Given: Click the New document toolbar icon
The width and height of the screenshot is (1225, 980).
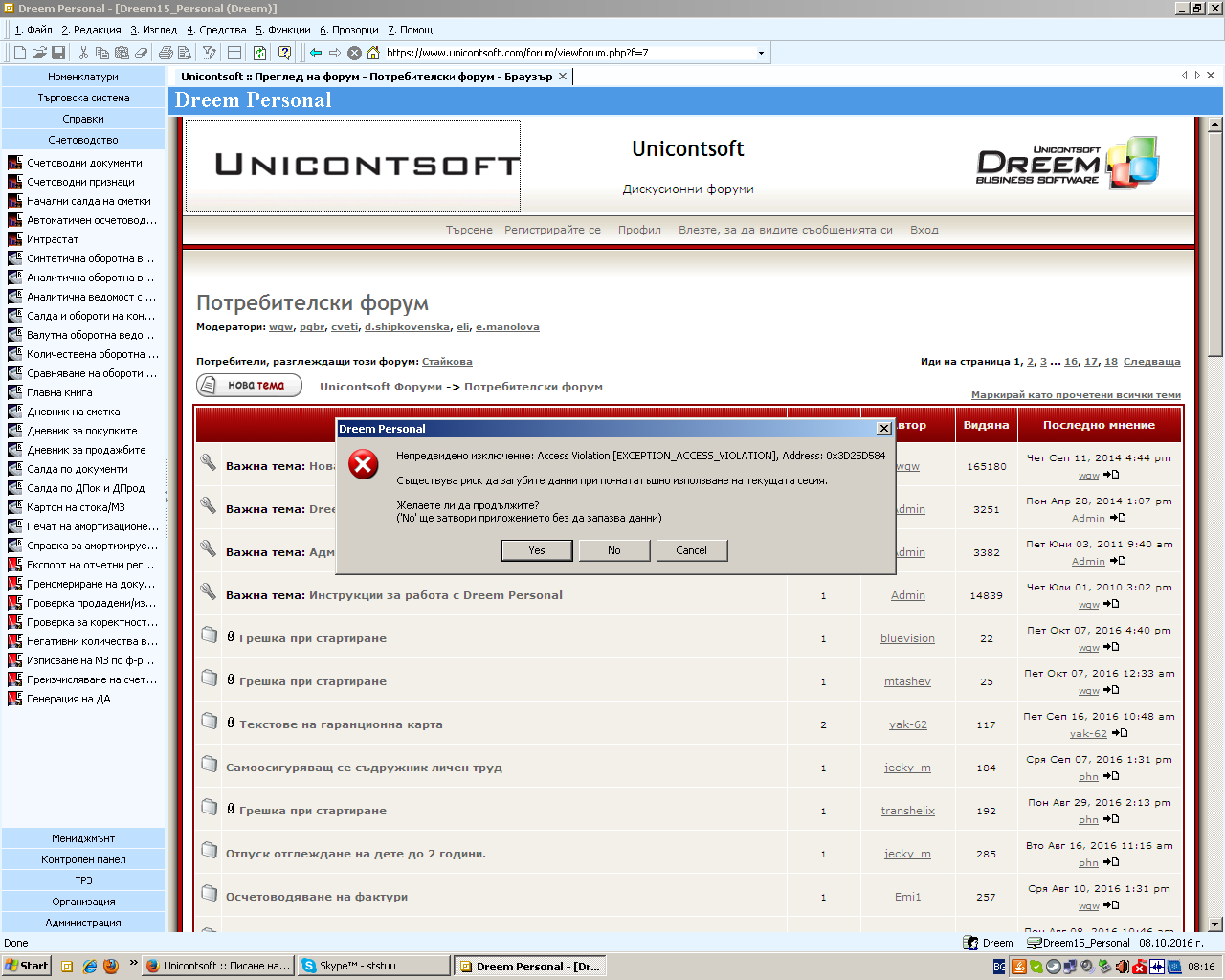Looking at the screenshot, I should [19, 53].
